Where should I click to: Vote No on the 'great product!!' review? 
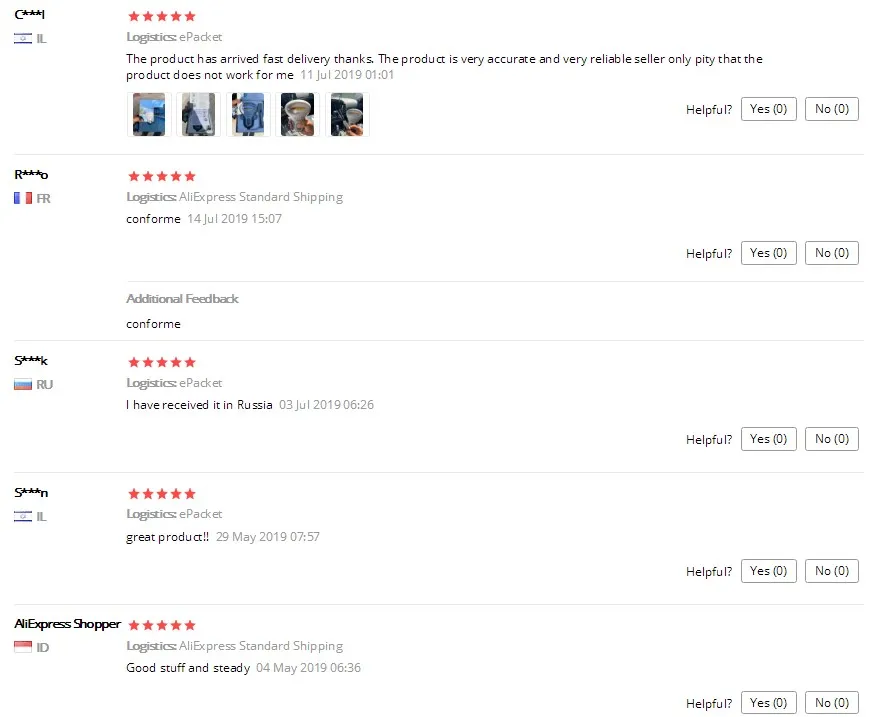(x=832, y=571)
